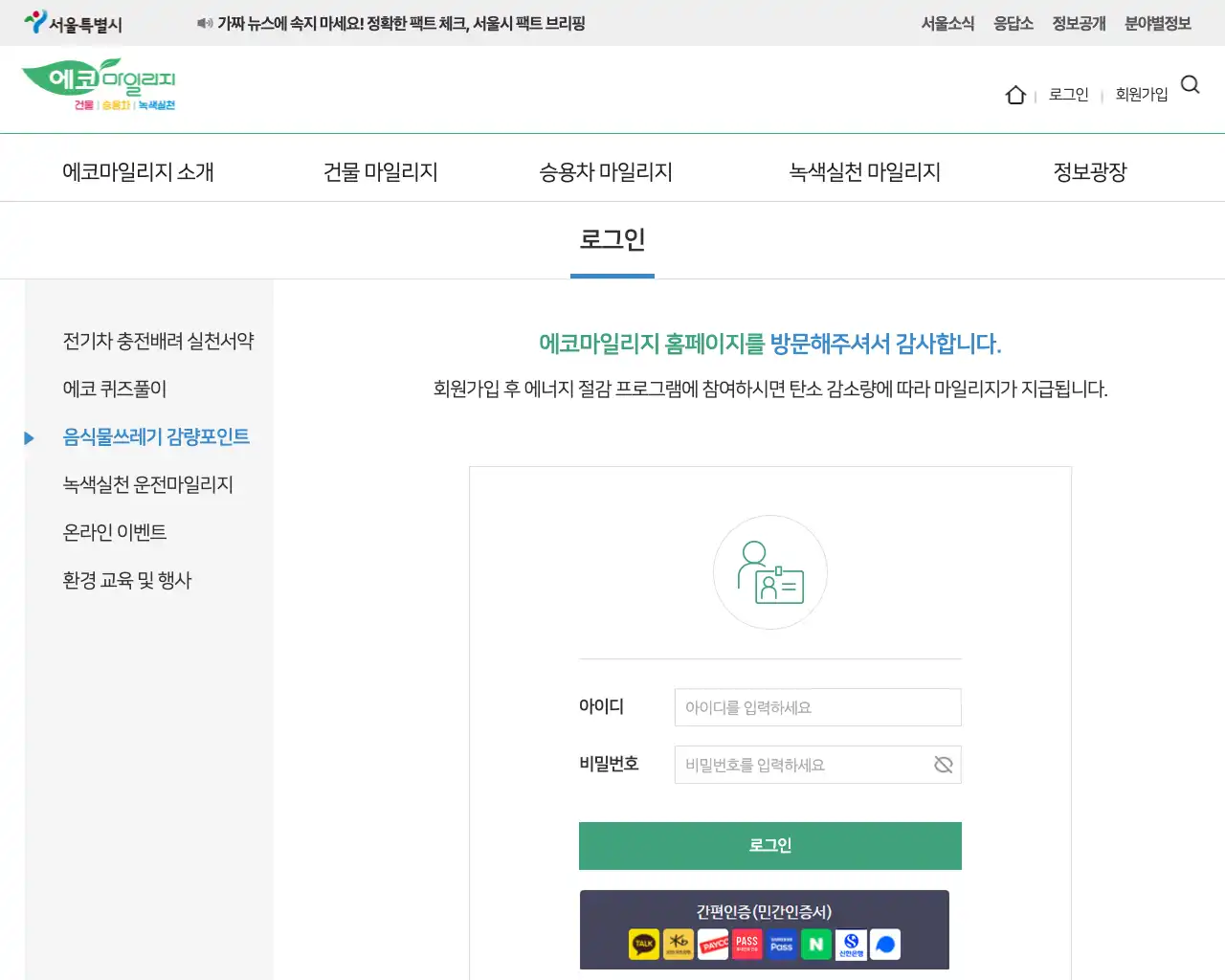This screenshot has height=980, width=1225.
Task: Select Samsung Pass authentication icon
Action: [782, 945]
